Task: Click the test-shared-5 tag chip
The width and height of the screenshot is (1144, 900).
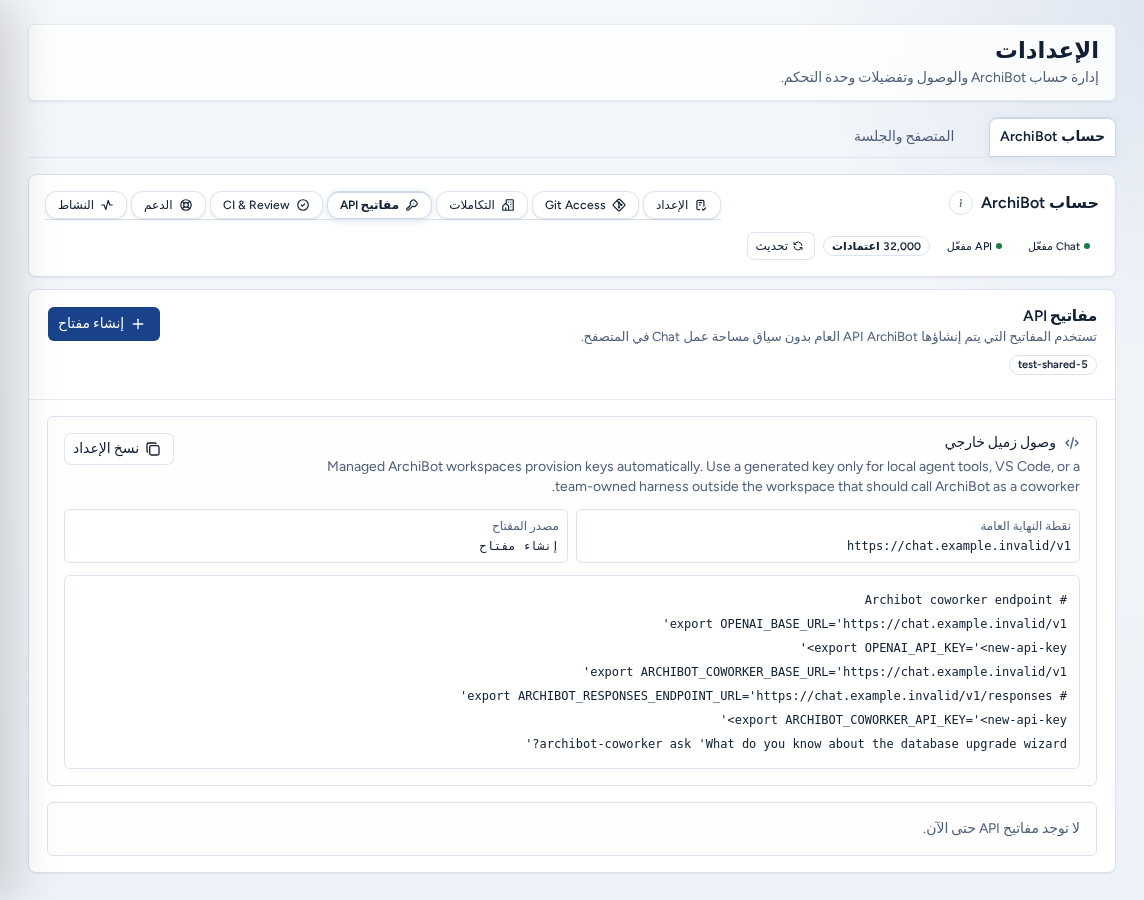Action: point(1052,365)
